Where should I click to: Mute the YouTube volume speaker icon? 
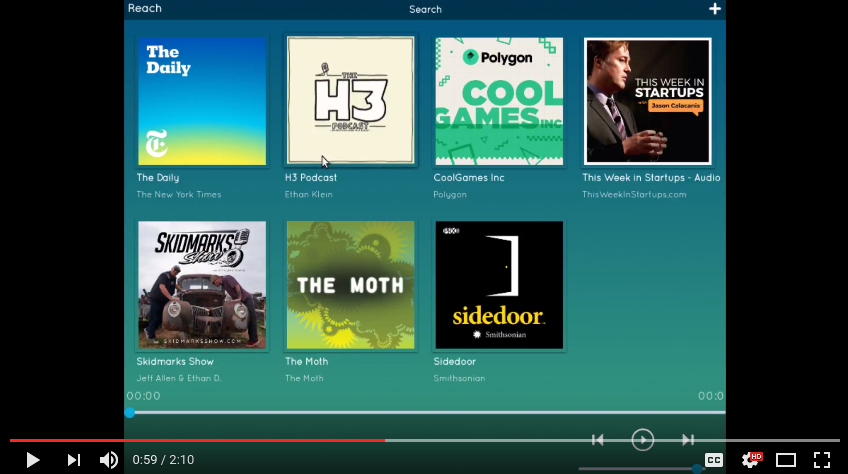point(109,460)
